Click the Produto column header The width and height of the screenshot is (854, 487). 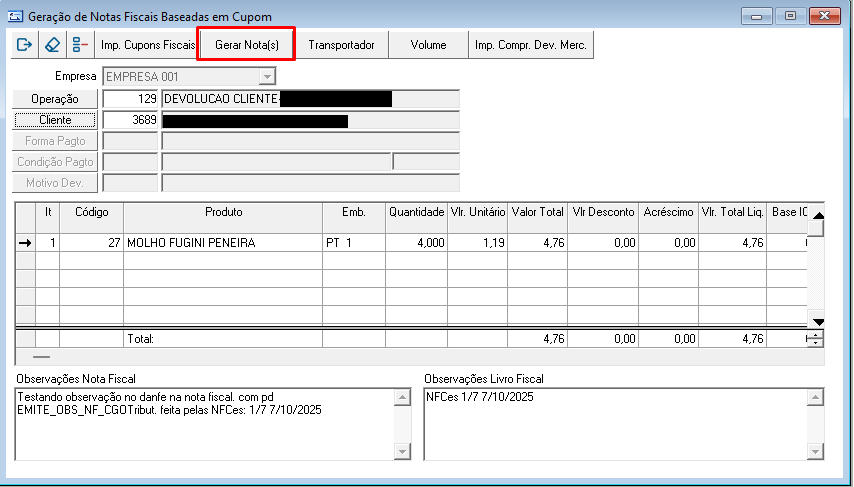tap(223, 212)
